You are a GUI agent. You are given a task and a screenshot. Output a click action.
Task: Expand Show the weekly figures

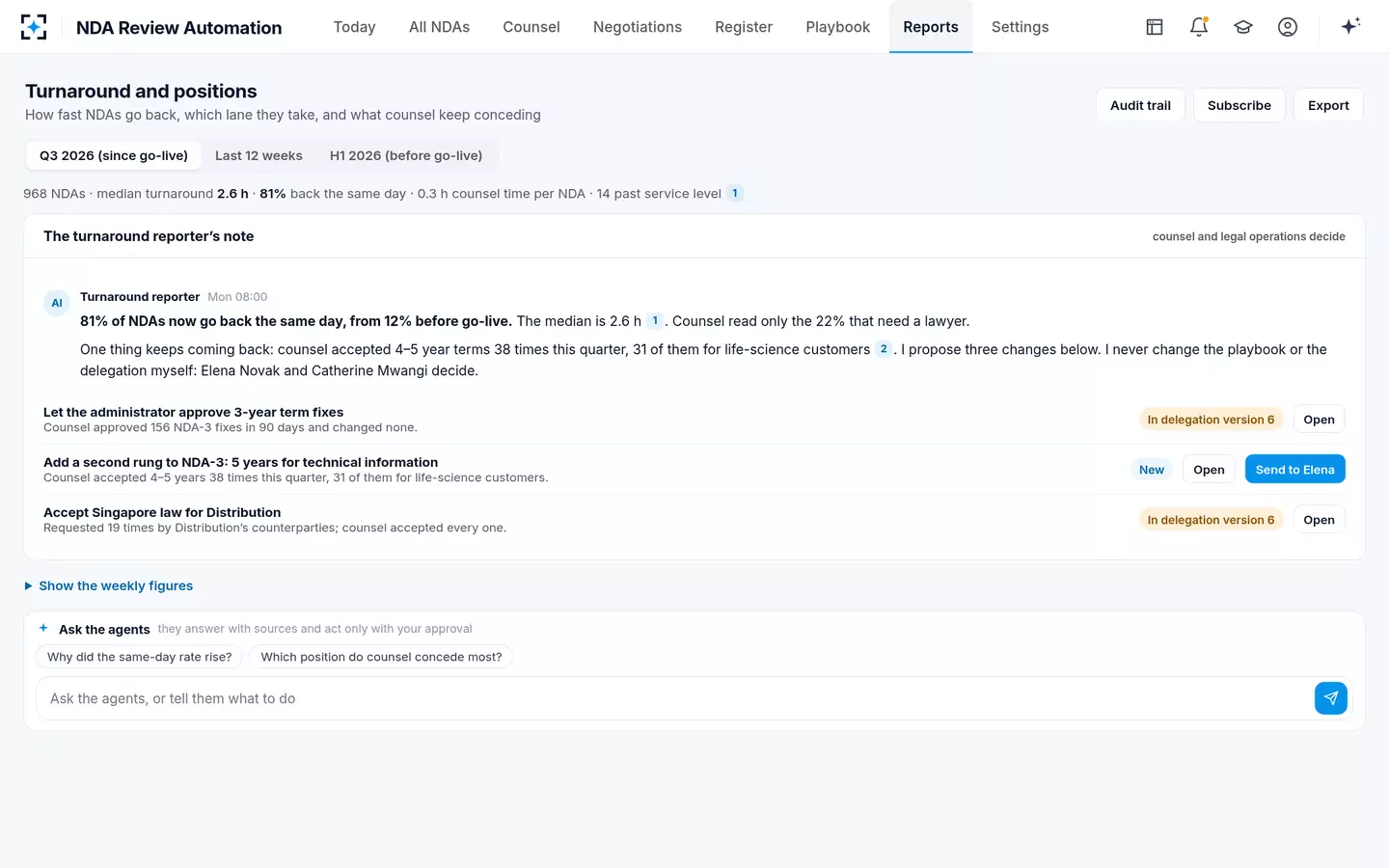coord(109,585)
